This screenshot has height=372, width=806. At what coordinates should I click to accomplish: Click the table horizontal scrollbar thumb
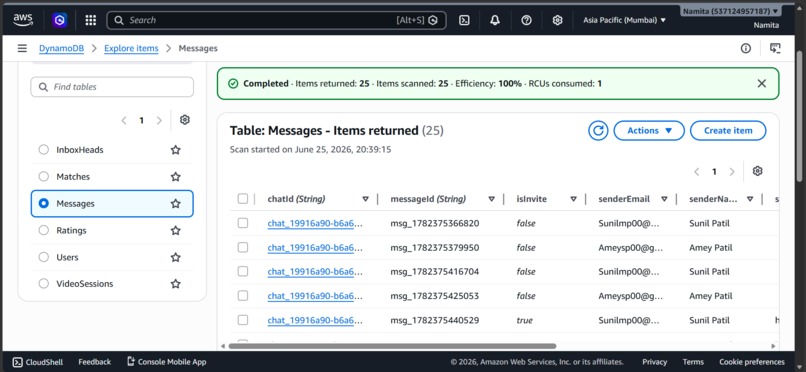coord(392,346)
